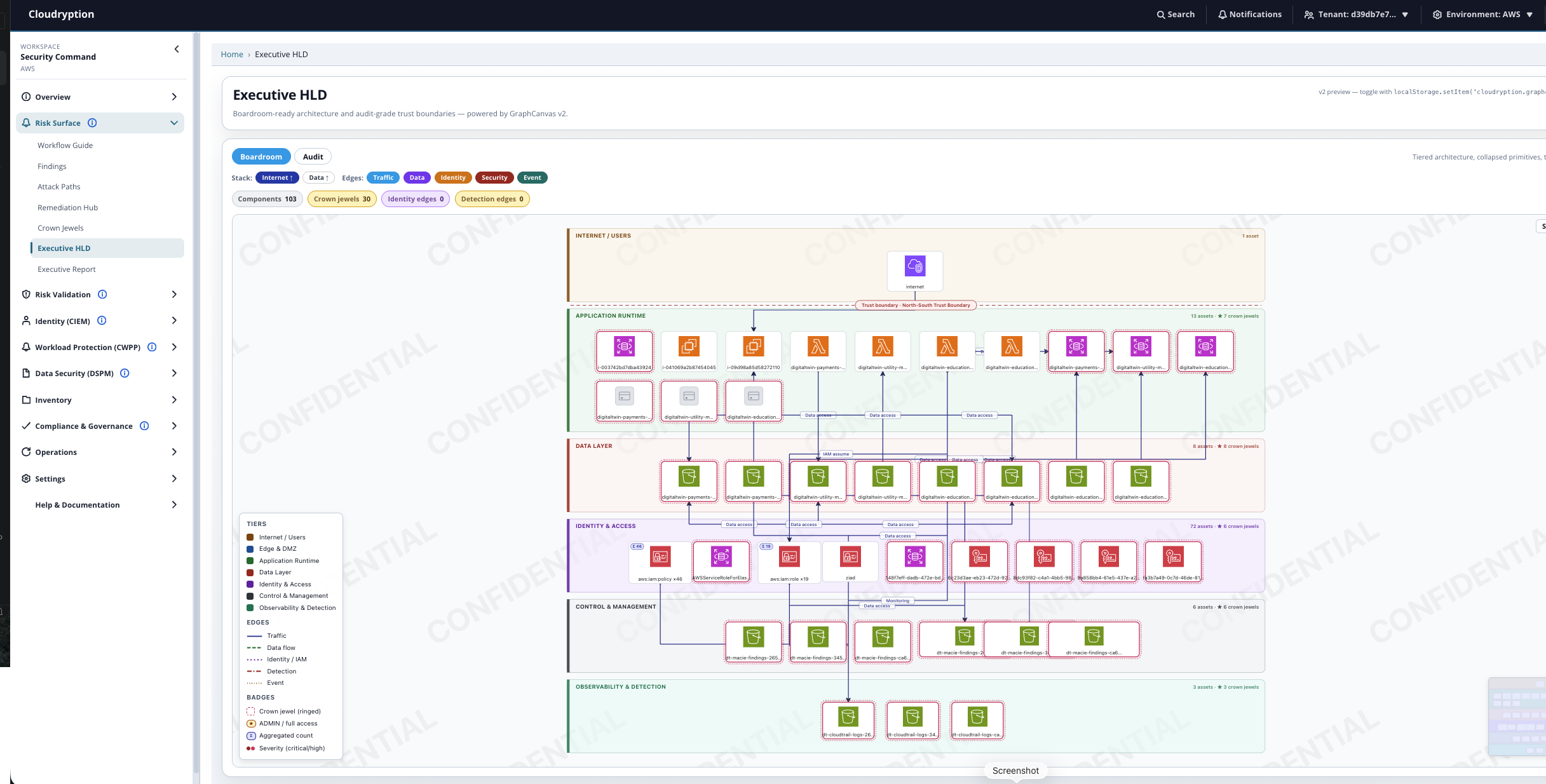Click info icon beside Identity (CIEM)
The width and height of the screenshot is (1546, 784).
(102, 321)
